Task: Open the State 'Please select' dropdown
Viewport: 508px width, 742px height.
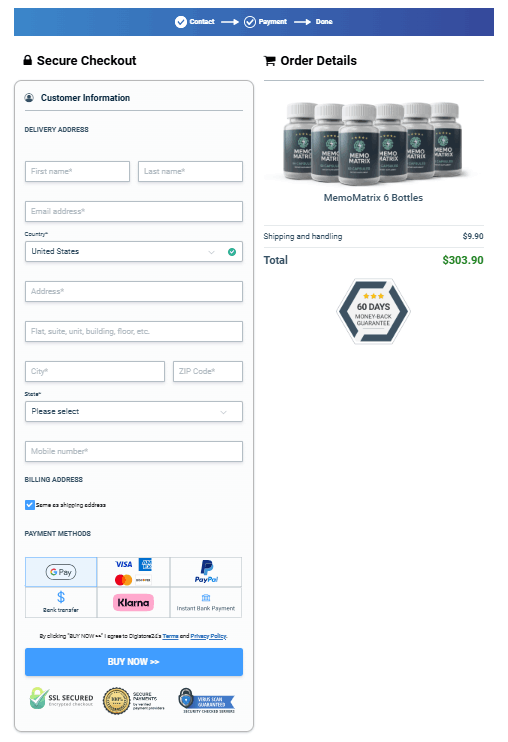Action: 134,412
